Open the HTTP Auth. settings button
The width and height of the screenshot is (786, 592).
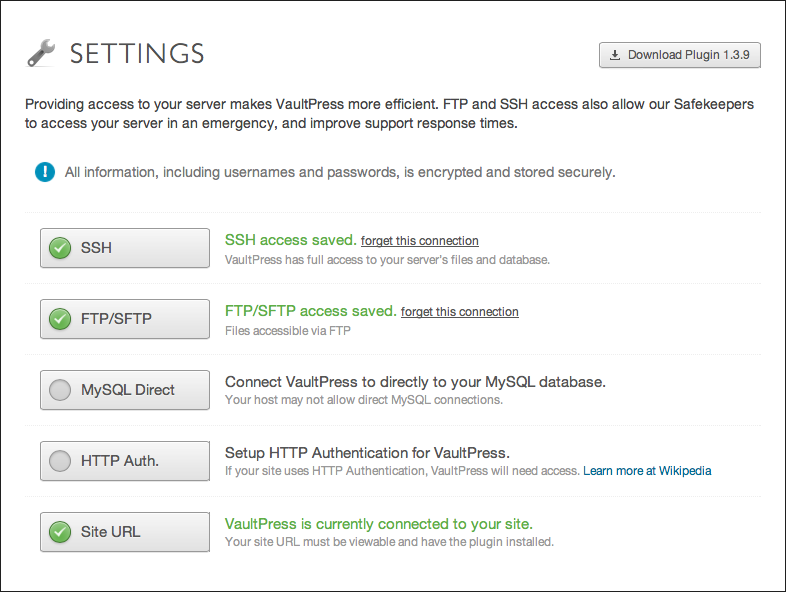click(125, 461)
